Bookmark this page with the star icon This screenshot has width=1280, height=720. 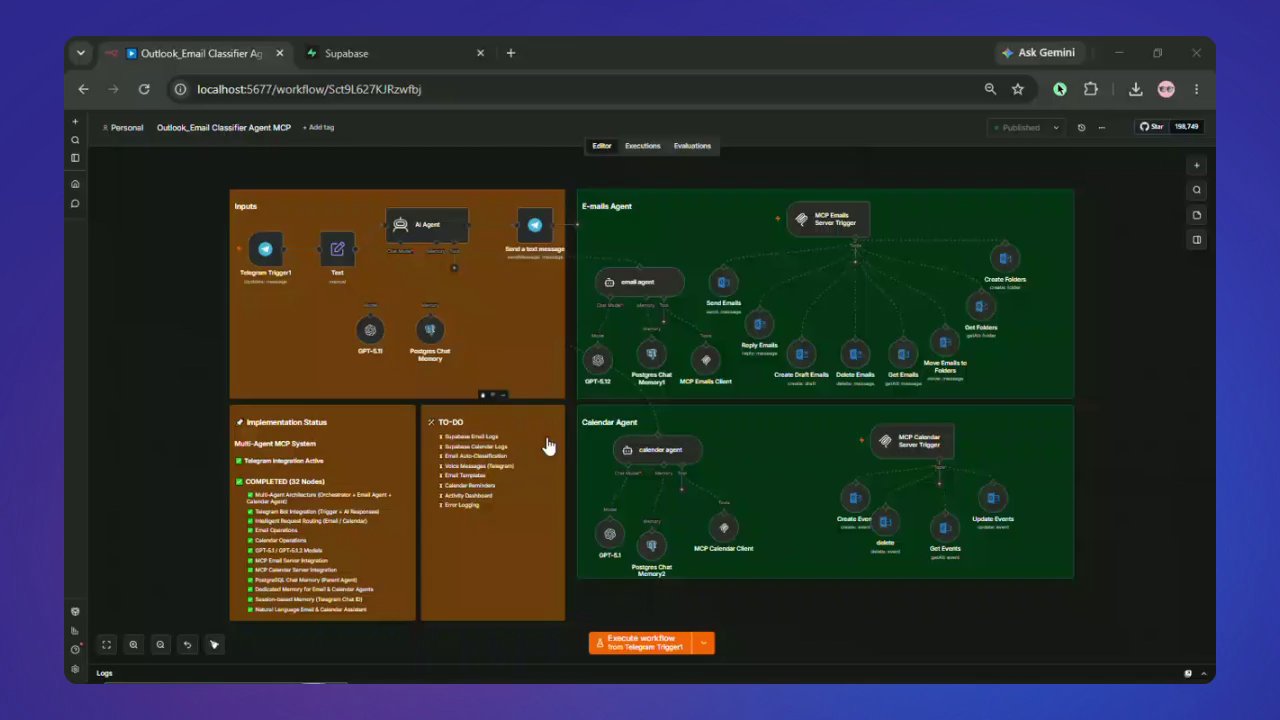[x=1018, y=89]
